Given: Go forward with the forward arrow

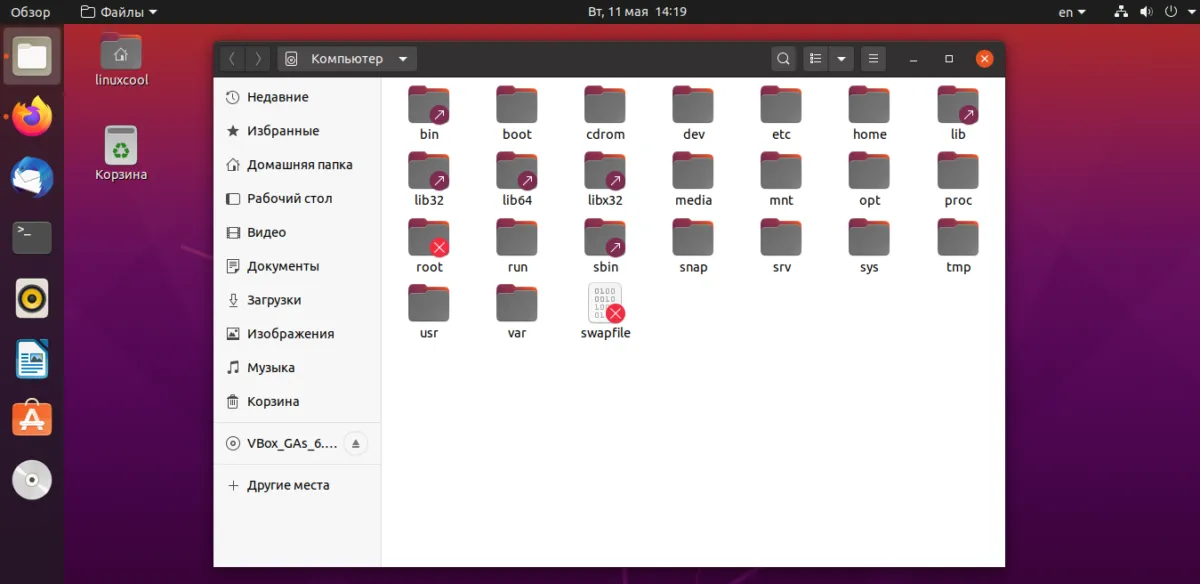Looking at the screenshot, I should [x=258, y=59].
